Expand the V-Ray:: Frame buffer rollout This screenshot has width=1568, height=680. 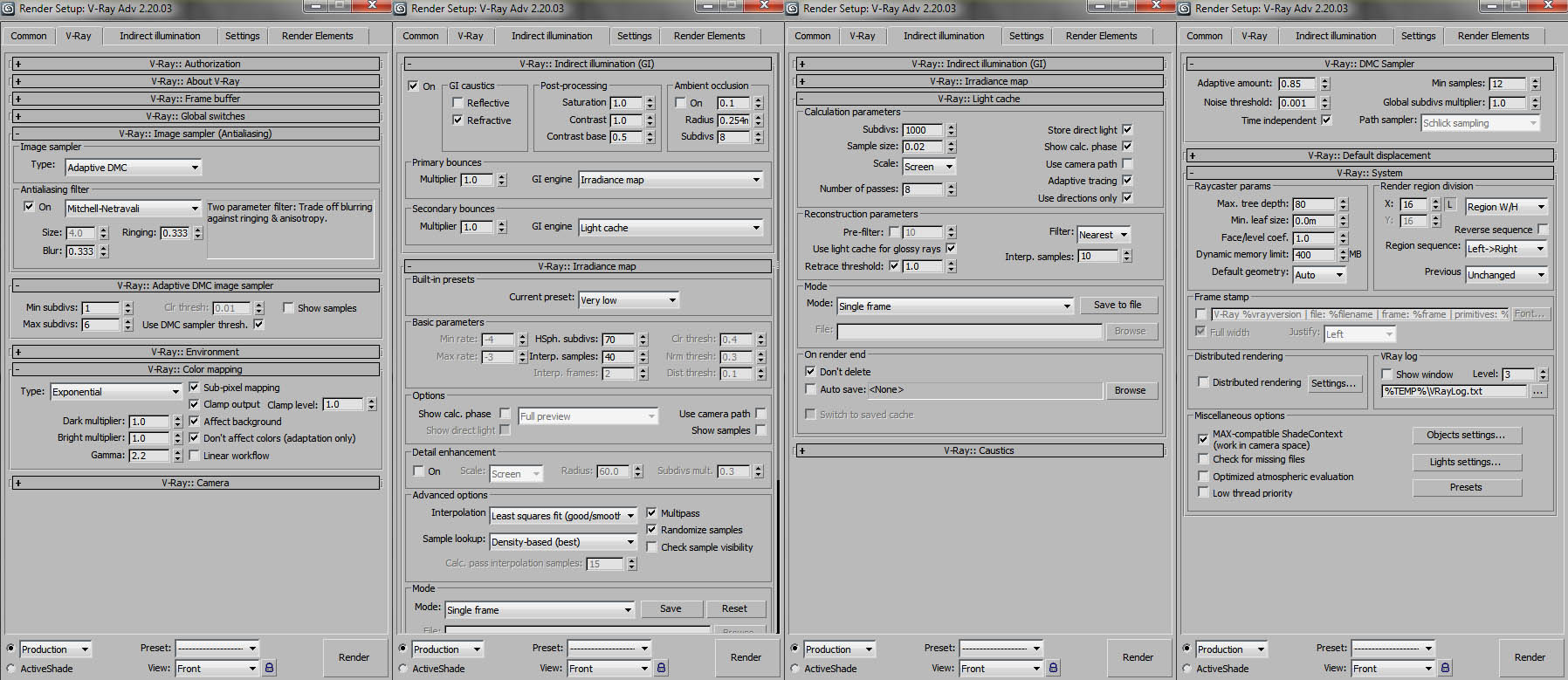pos(196,99)
